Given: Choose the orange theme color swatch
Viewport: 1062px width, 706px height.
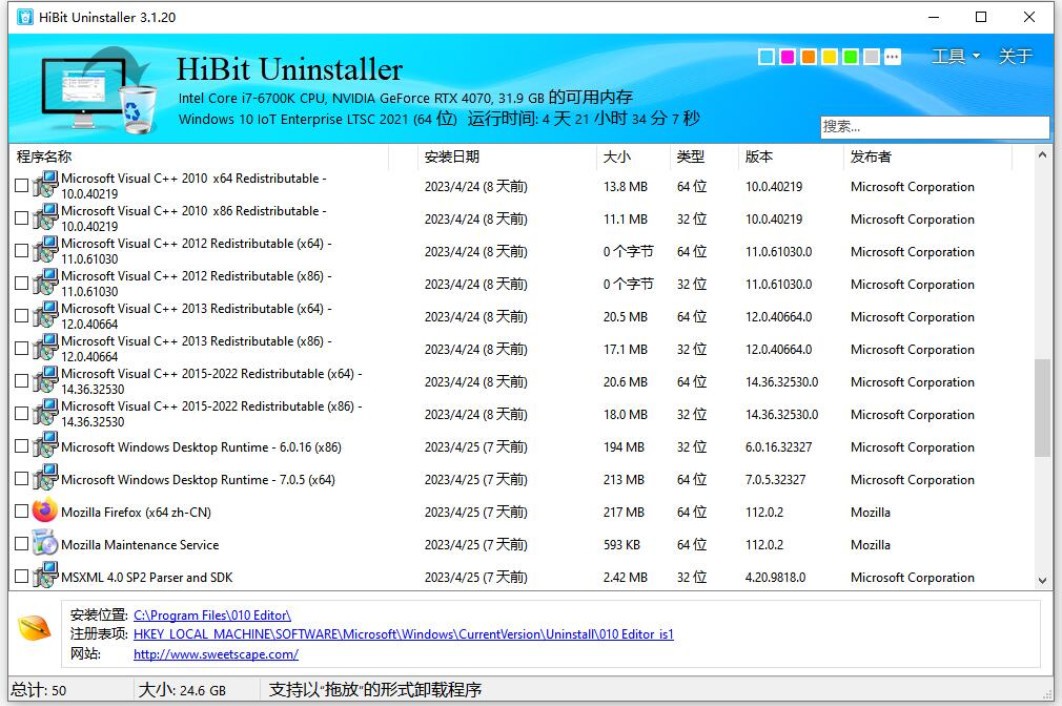Looking at the screenshot, I should [809, 57].
